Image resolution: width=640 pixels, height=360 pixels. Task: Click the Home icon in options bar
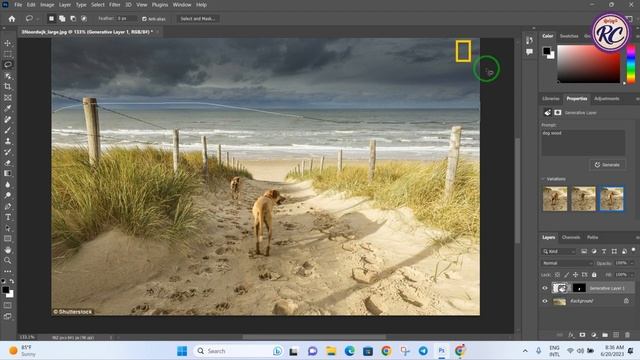12,19
